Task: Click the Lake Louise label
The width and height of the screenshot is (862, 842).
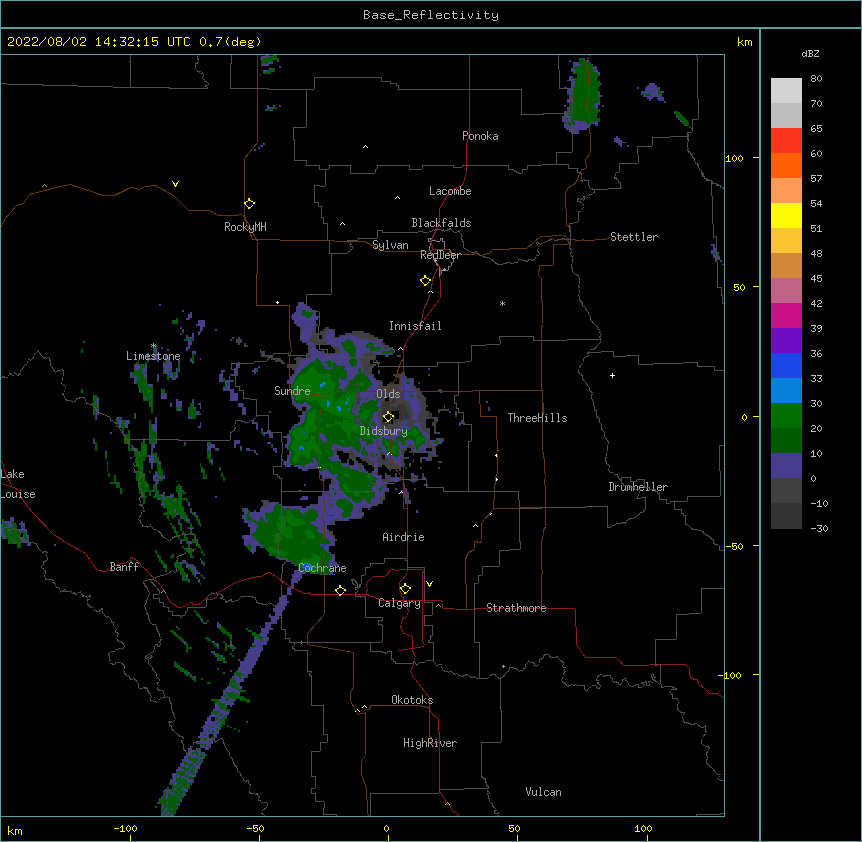Action: 18,484
